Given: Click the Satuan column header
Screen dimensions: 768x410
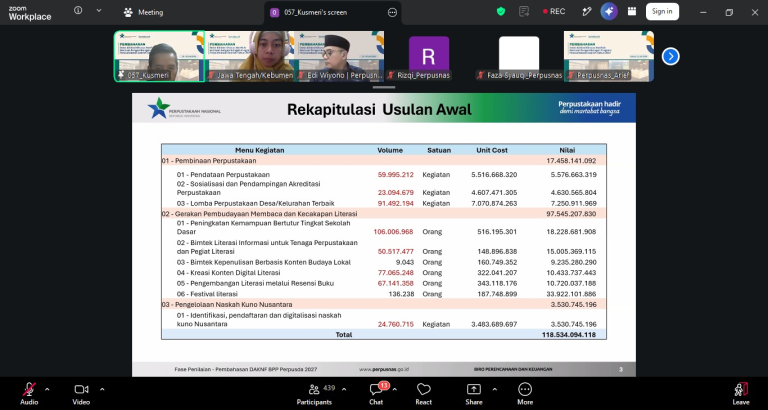Looking at the screenshot, I should pyautogui.click(x=439, y=150).
